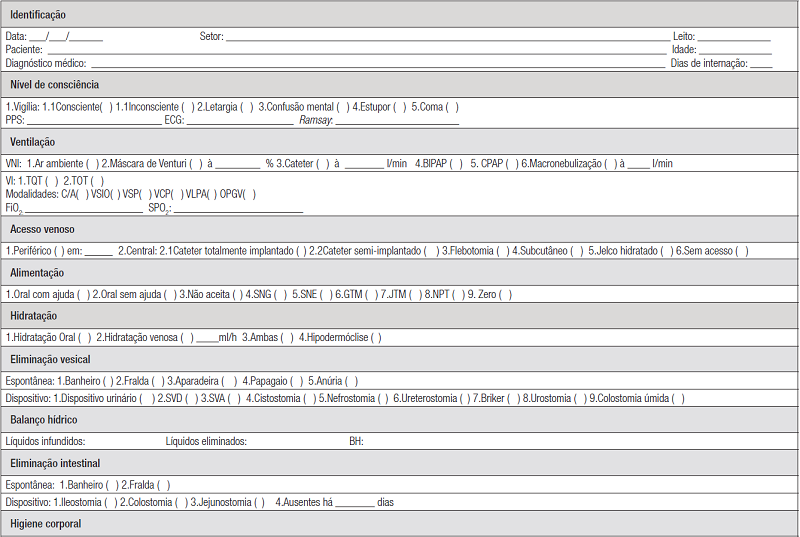Click the Leito input line
Screen dimensions: 800x537
735,36
